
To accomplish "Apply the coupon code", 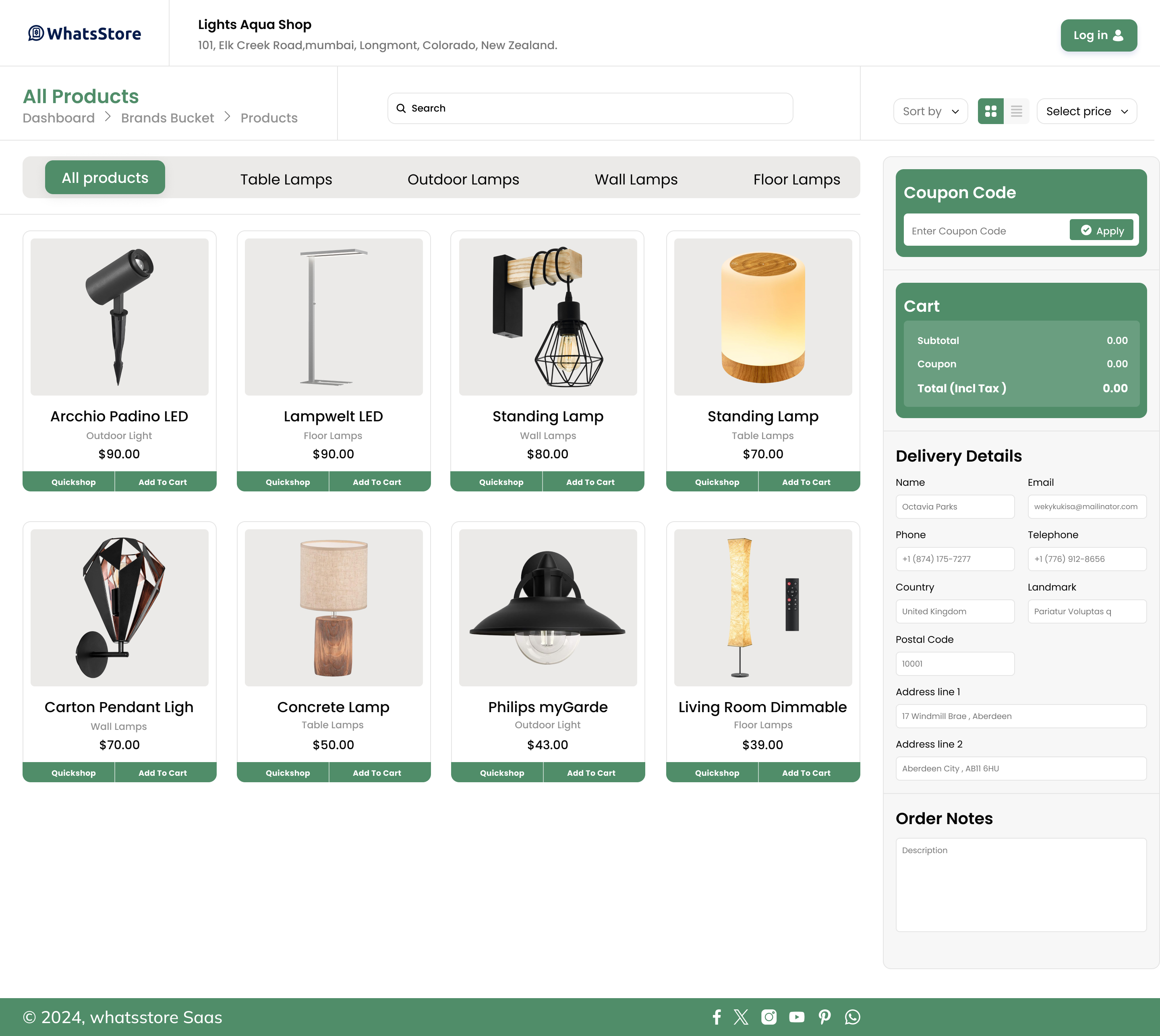I will [1101, 230].
